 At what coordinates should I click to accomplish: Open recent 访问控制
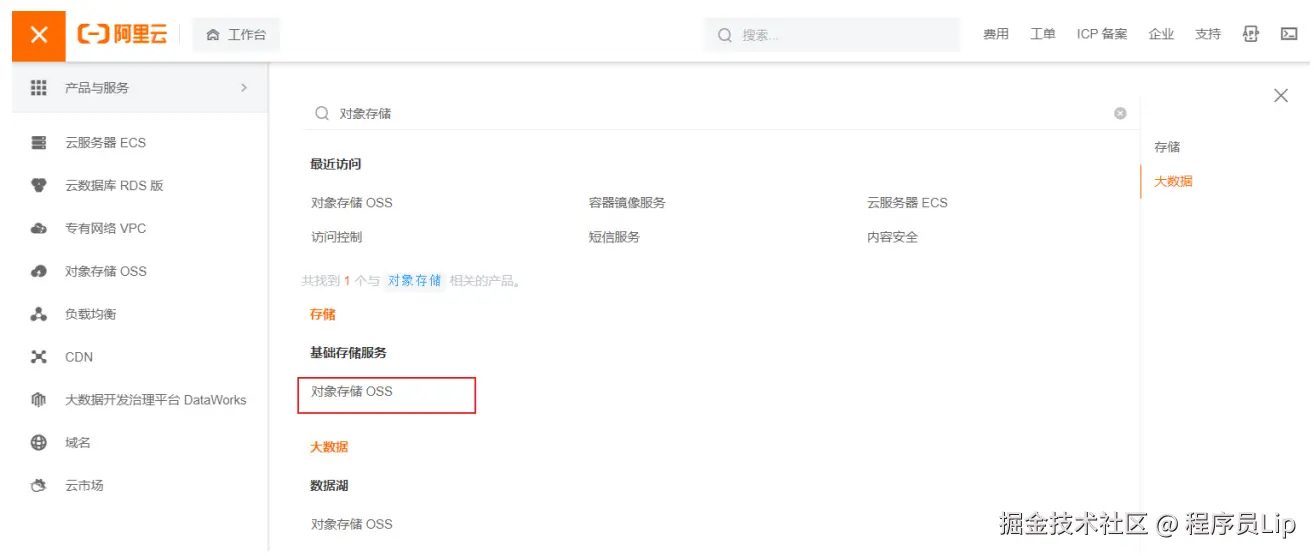pos(336,238)
